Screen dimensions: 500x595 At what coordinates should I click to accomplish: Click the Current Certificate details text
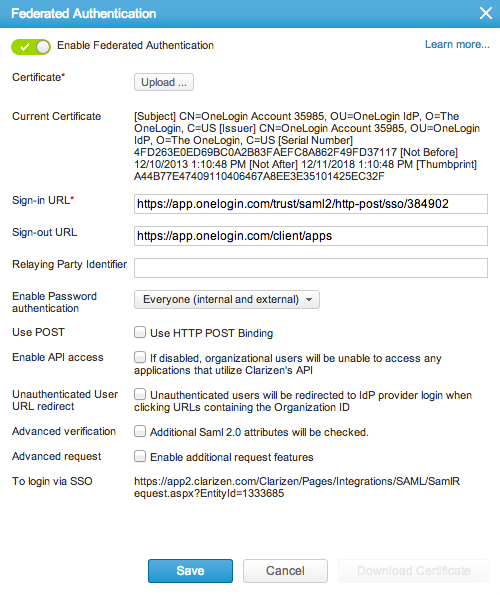pyautogui.click(x=307, y=146)
